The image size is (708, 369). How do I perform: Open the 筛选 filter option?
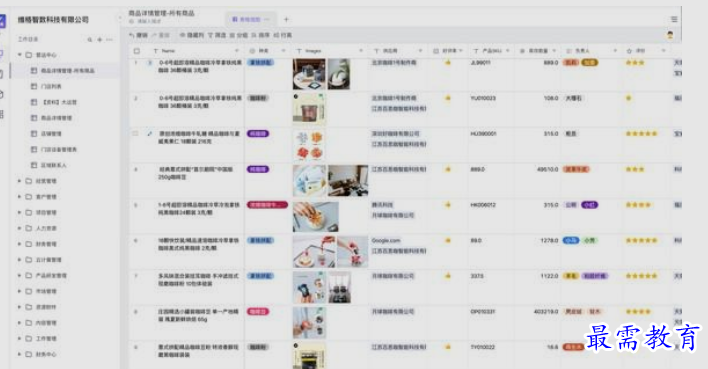tap(217, 35)
